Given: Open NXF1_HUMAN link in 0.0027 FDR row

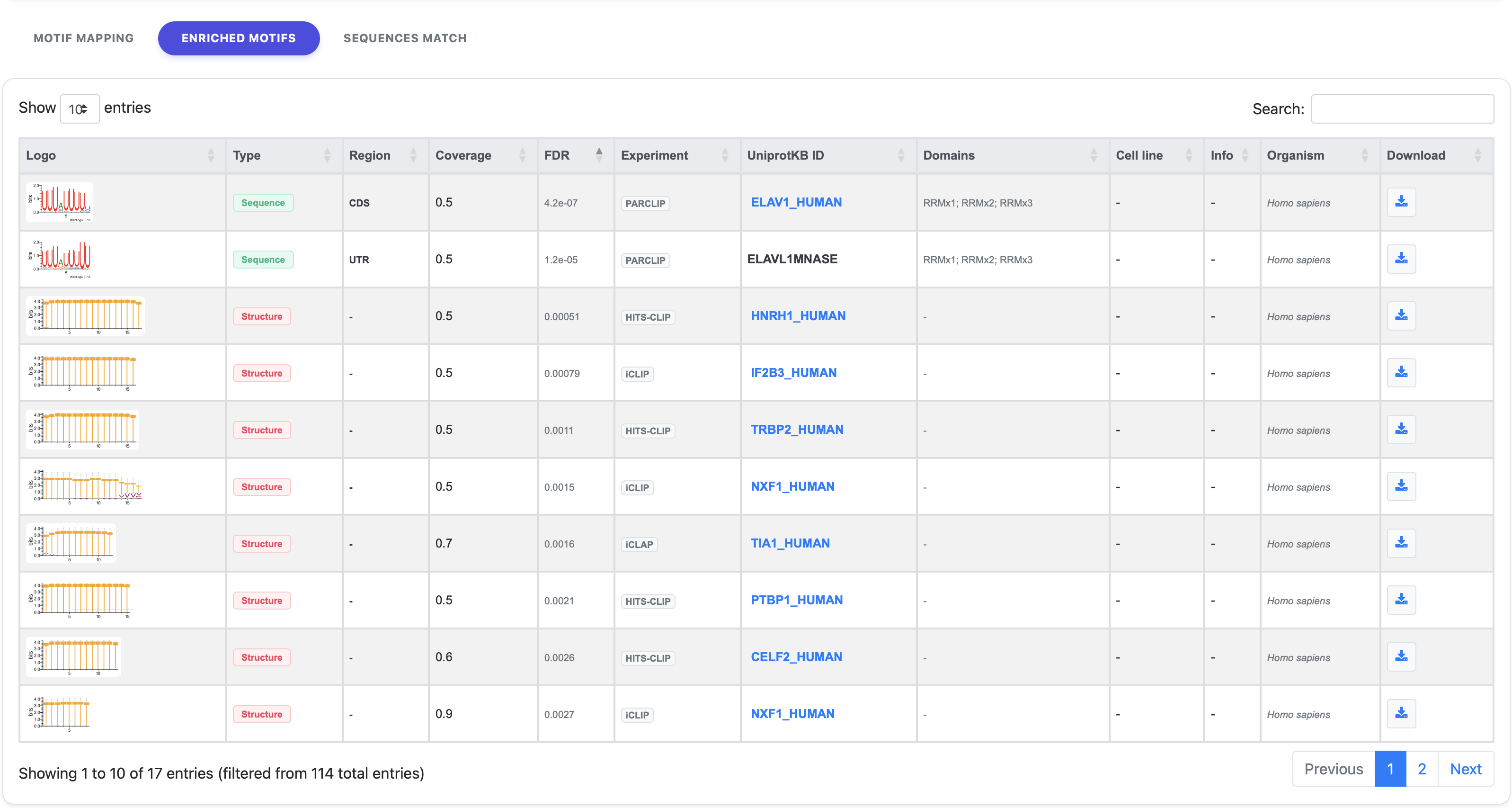Looking at the screenshot, I should (792, 713).
